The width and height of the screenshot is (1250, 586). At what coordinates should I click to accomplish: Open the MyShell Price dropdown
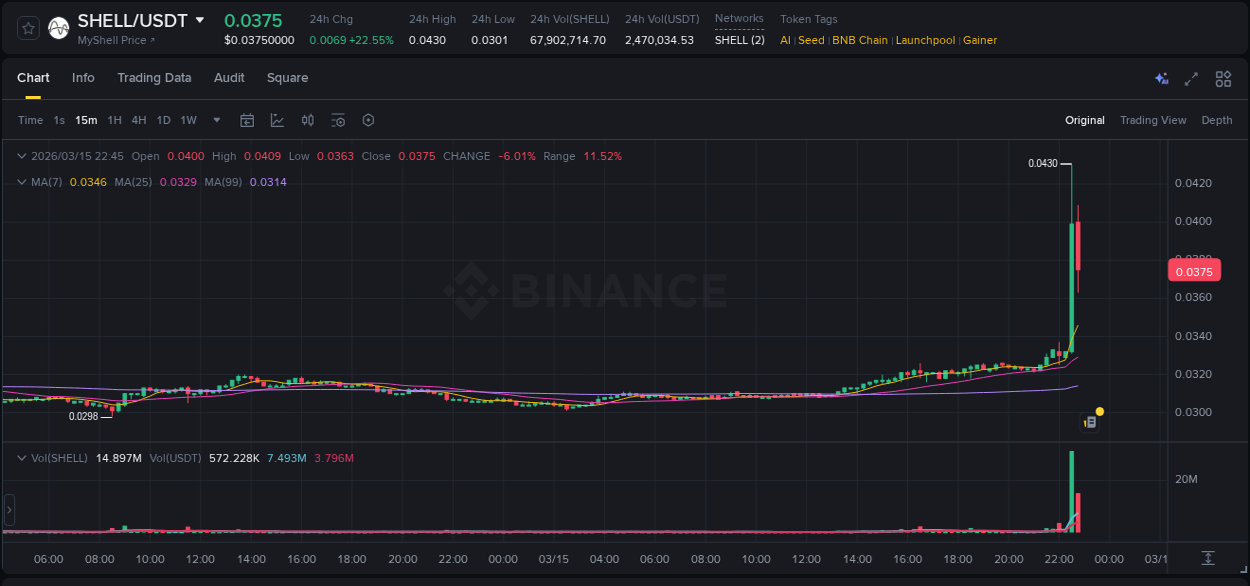109,39
